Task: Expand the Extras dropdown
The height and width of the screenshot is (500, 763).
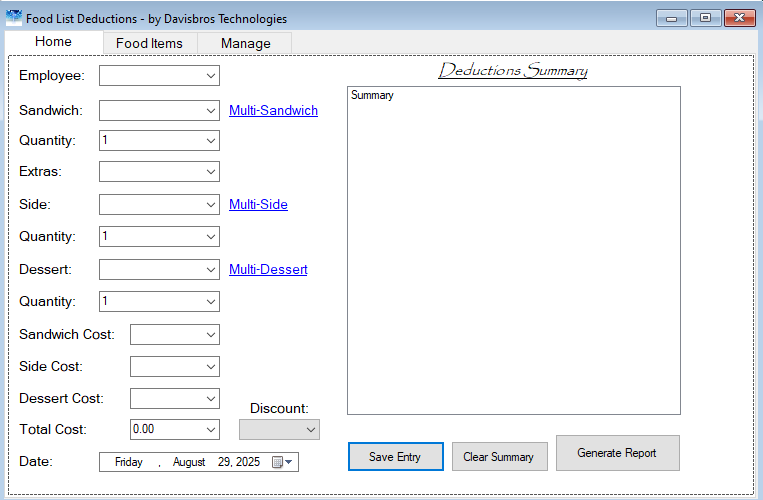Action: (159, 172)
